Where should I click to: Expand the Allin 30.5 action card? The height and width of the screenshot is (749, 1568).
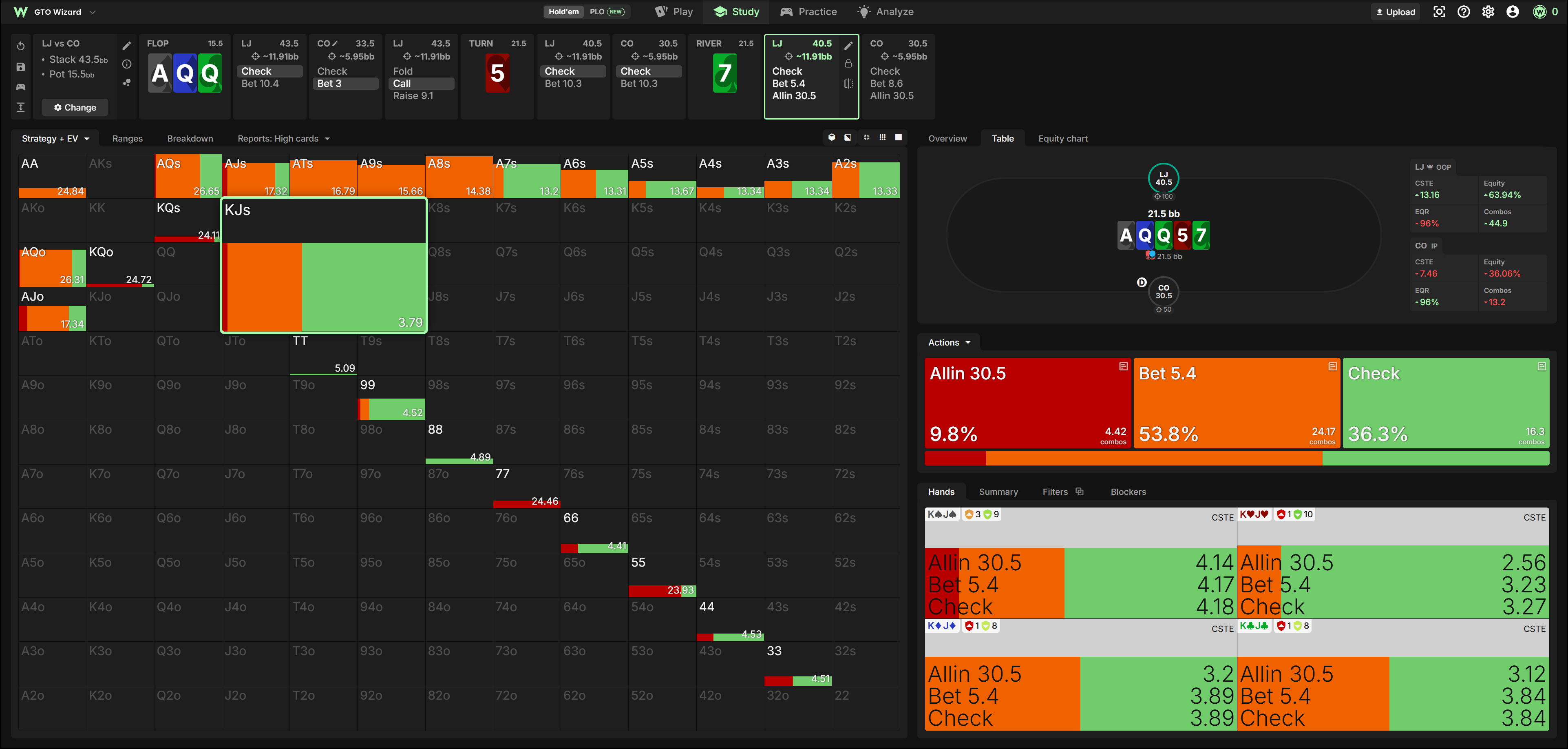click(x=1124, y=367)
